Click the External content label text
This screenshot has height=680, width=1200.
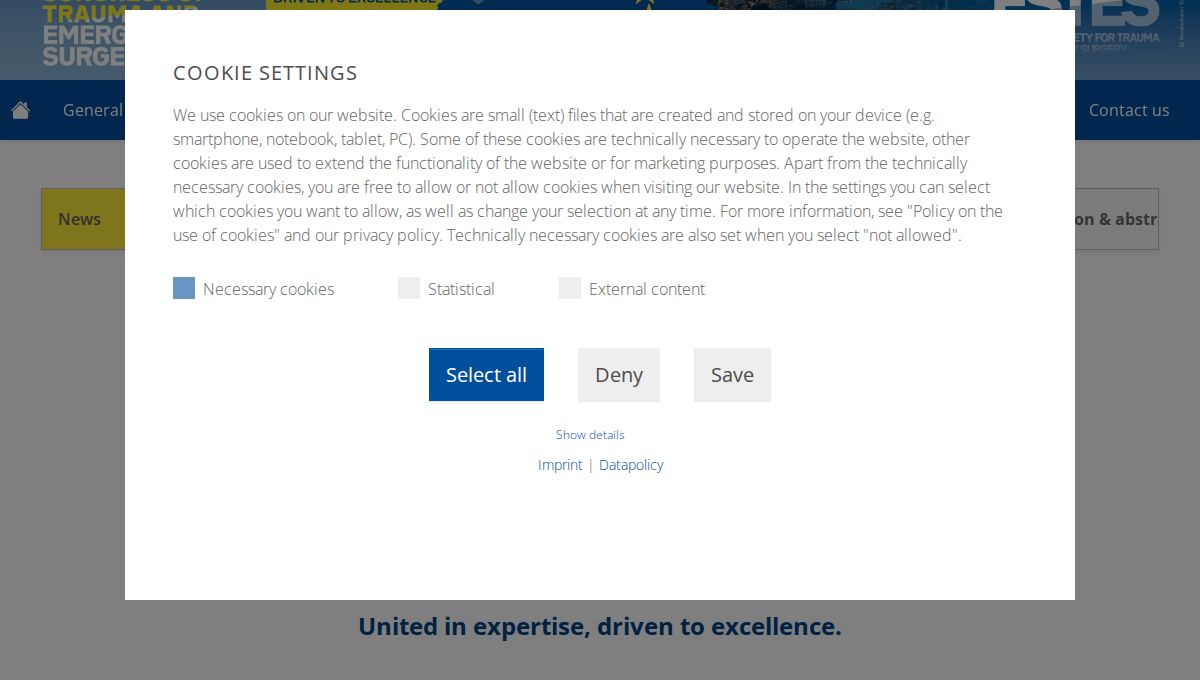pos(647,289)
